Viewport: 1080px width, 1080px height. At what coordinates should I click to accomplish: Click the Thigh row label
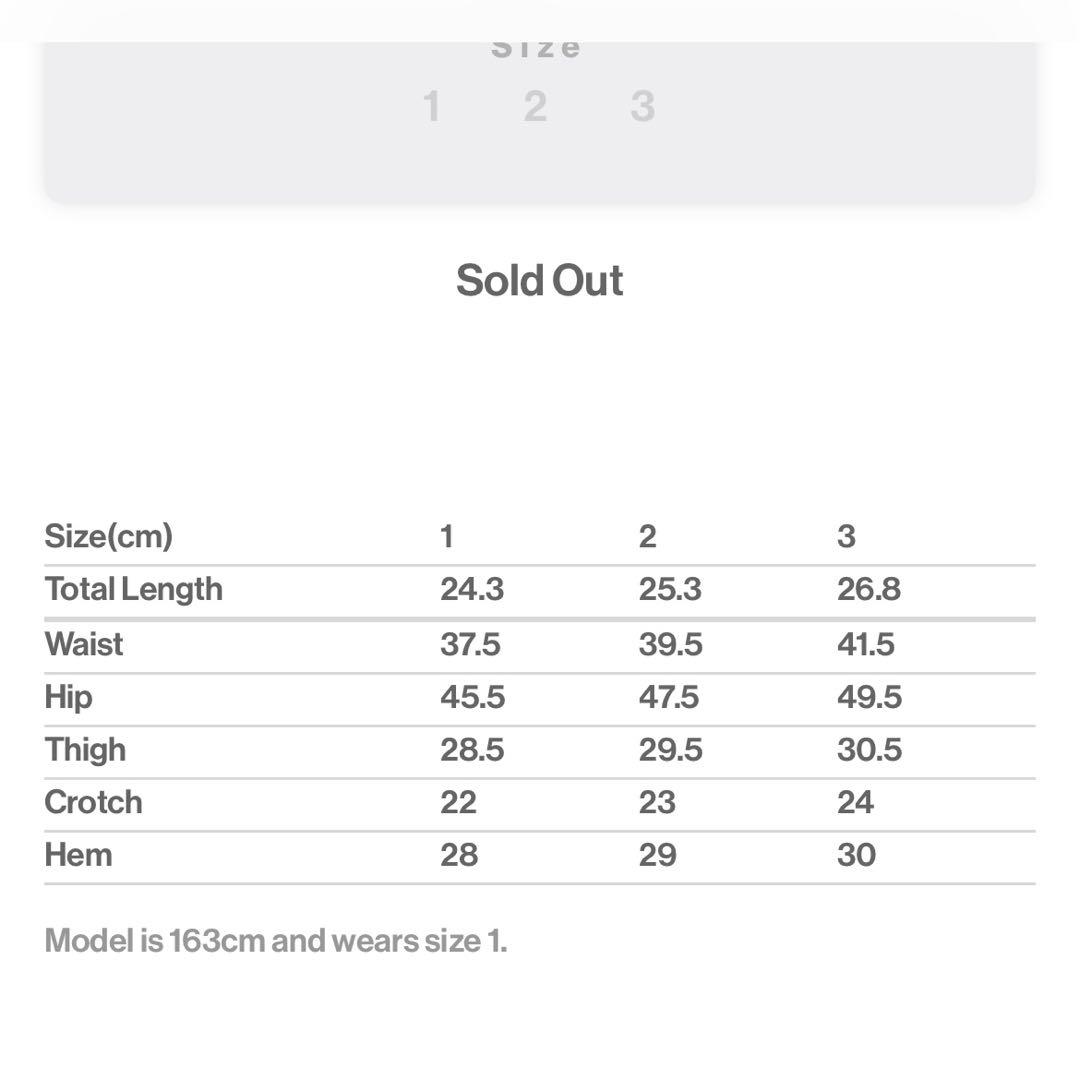click(x=86, y=750)
